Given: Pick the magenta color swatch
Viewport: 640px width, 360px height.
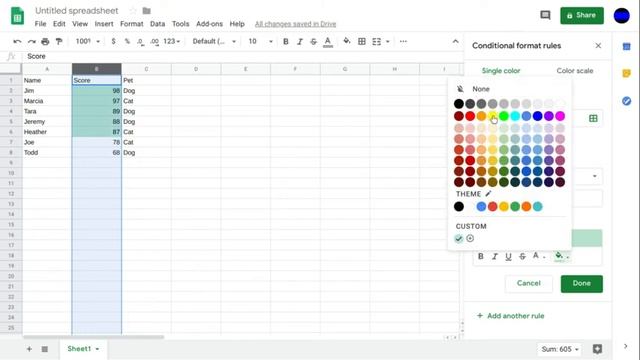Looking at the screenshot, I should pyautogui.click(x=560, y=116).
